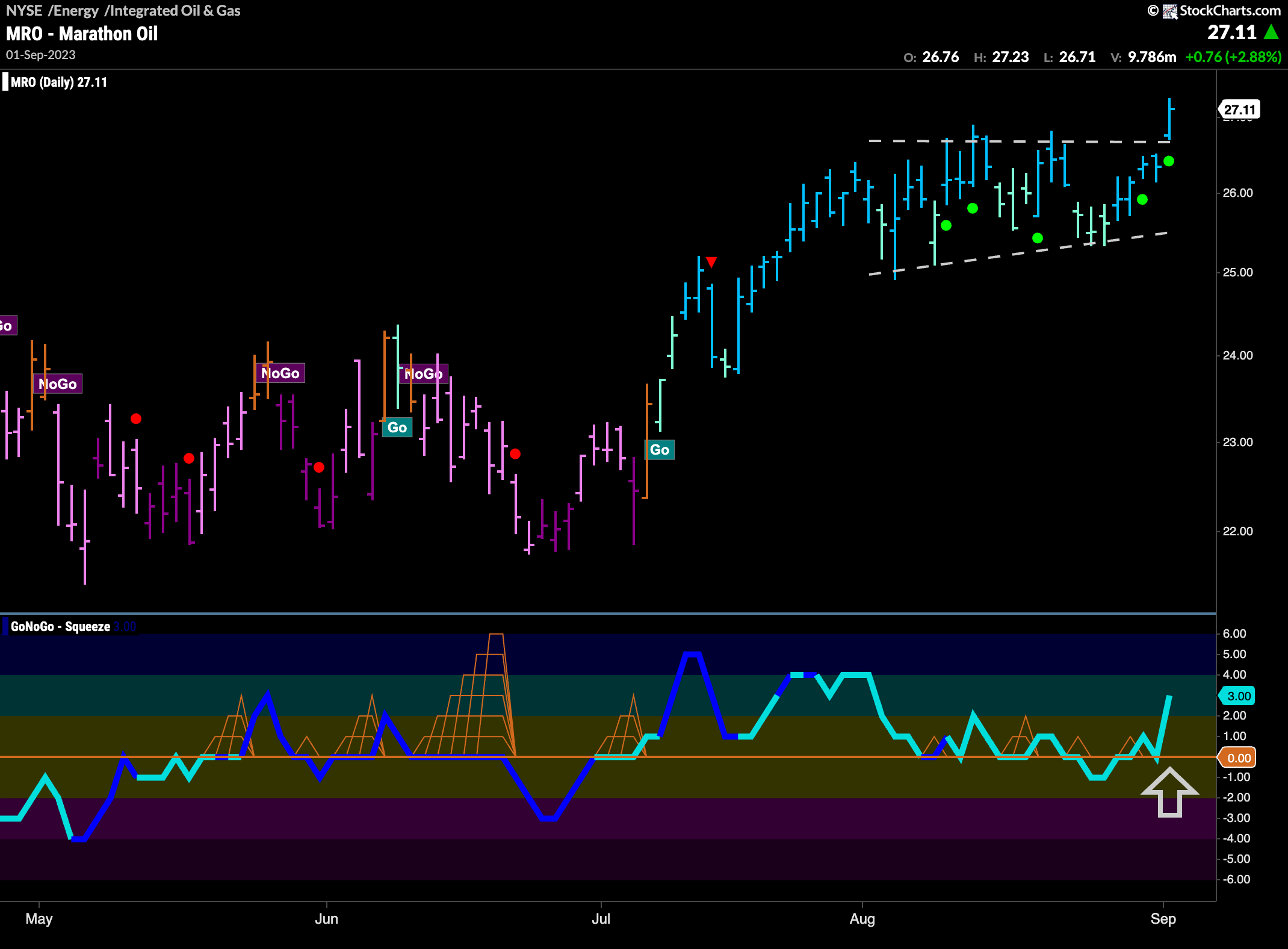Click the 01-Sep-2023 date label
1288x949 pixels.
tap(41, 55)
